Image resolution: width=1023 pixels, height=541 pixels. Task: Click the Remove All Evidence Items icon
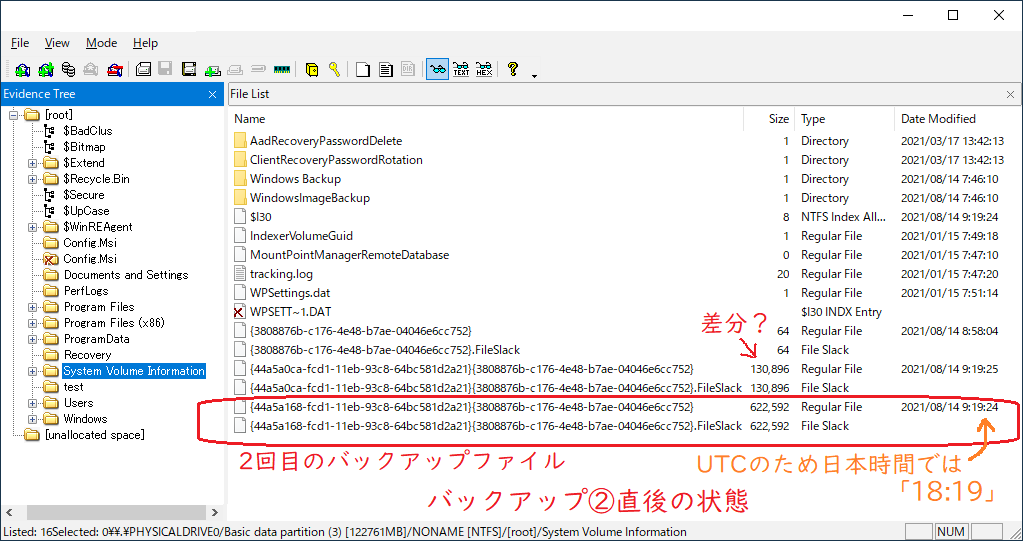pos(115,69)
